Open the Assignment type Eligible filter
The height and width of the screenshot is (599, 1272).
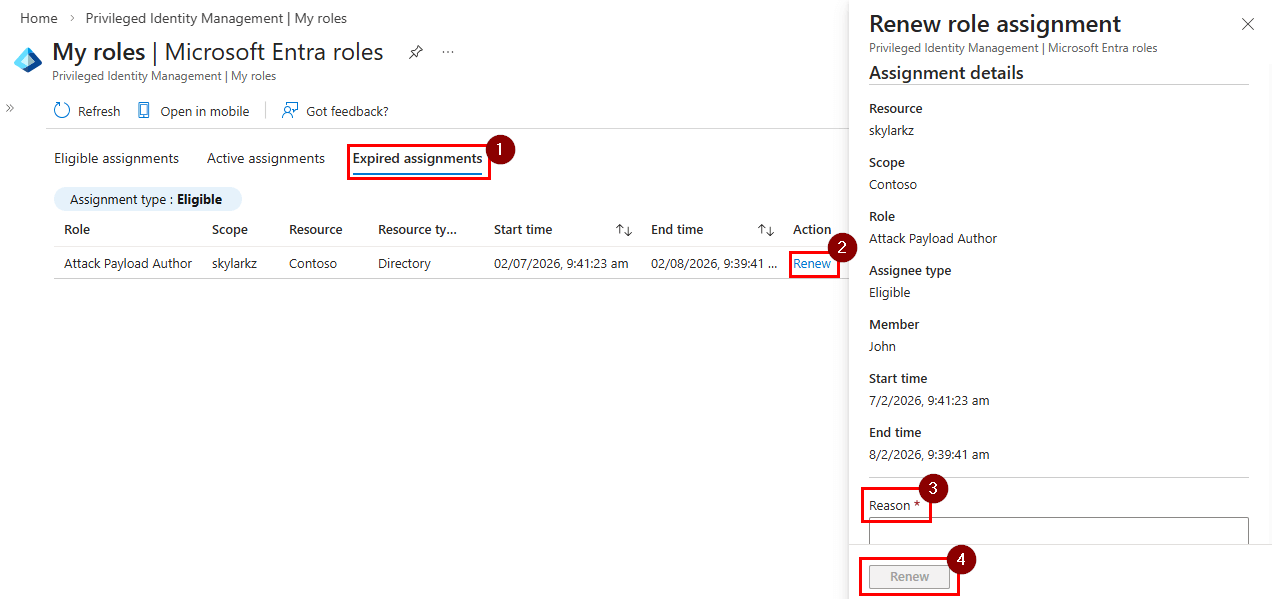coord(147,199)
